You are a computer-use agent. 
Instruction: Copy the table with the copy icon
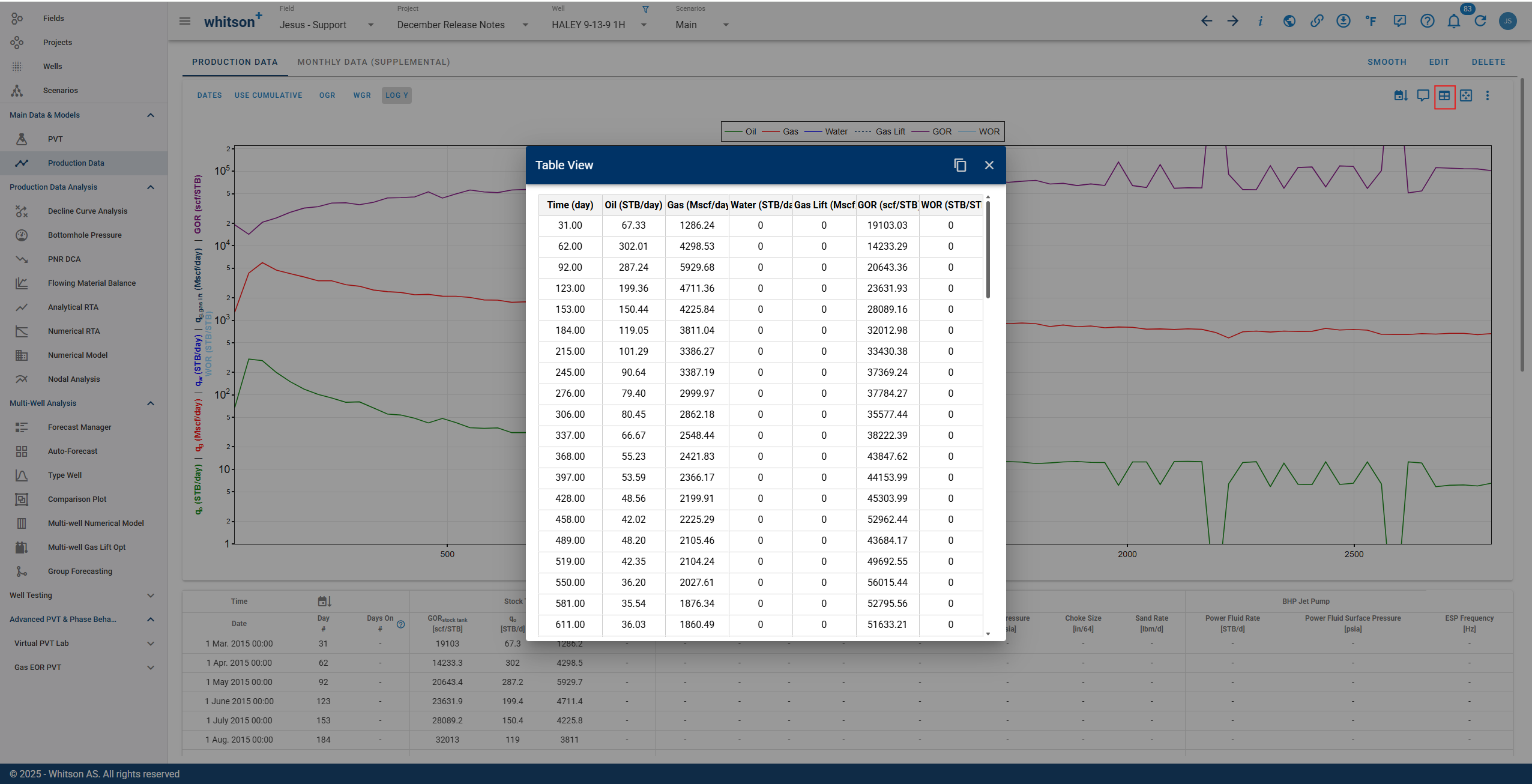pos(959,165)
